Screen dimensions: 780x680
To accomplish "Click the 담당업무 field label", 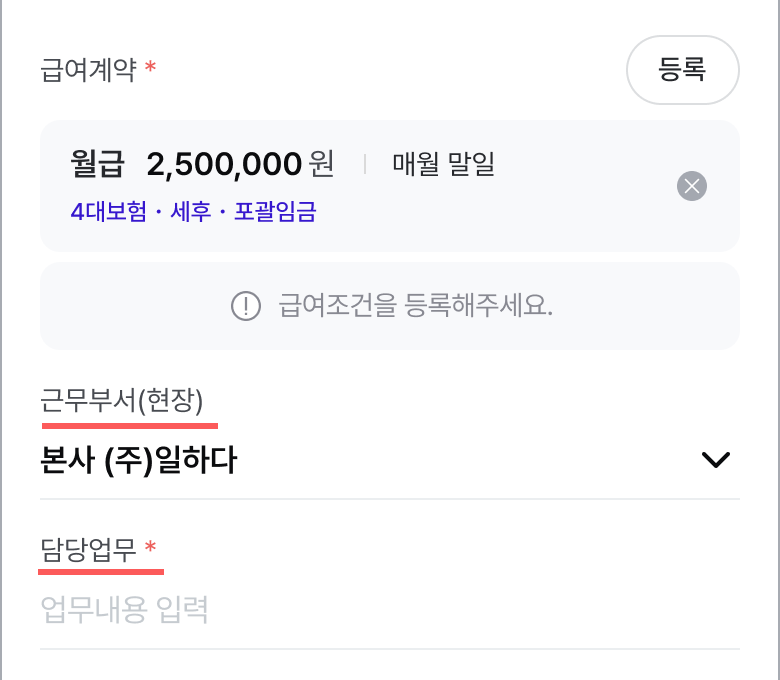I will point(88,550).
